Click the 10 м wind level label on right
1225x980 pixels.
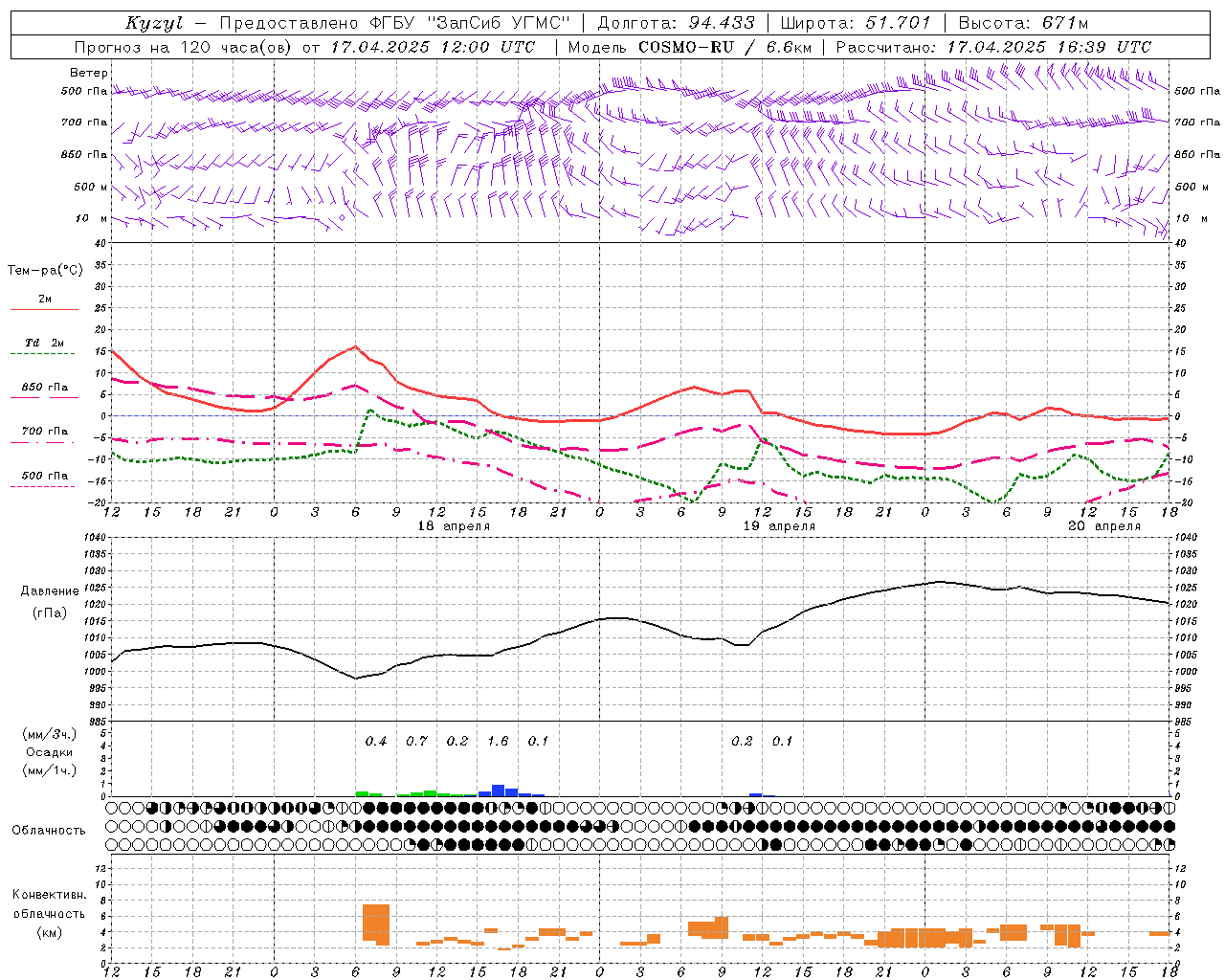pyautogui.click(x=1191, y=218)
